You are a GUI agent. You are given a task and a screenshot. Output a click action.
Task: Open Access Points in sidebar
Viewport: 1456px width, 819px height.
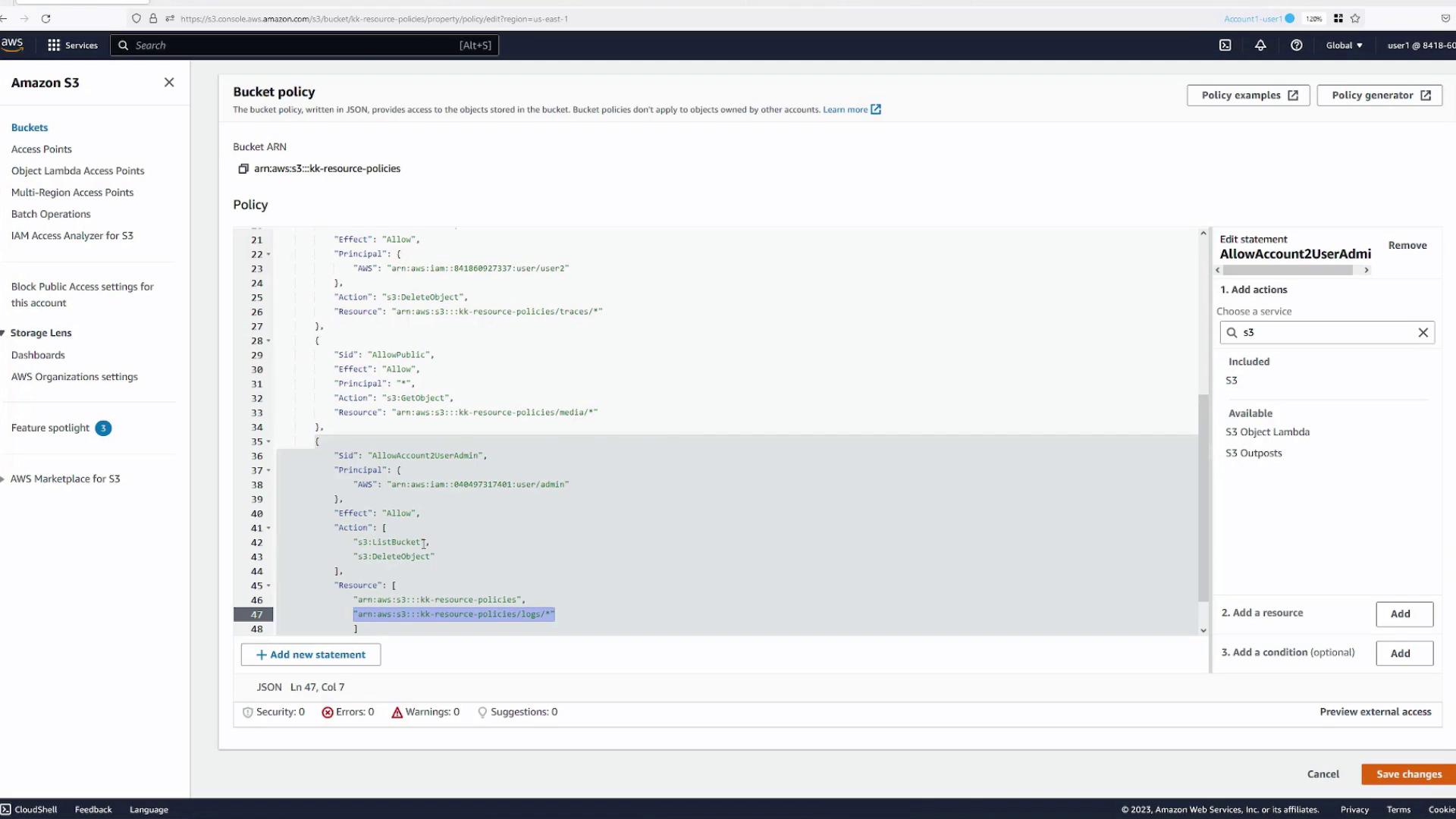point(42,149)
